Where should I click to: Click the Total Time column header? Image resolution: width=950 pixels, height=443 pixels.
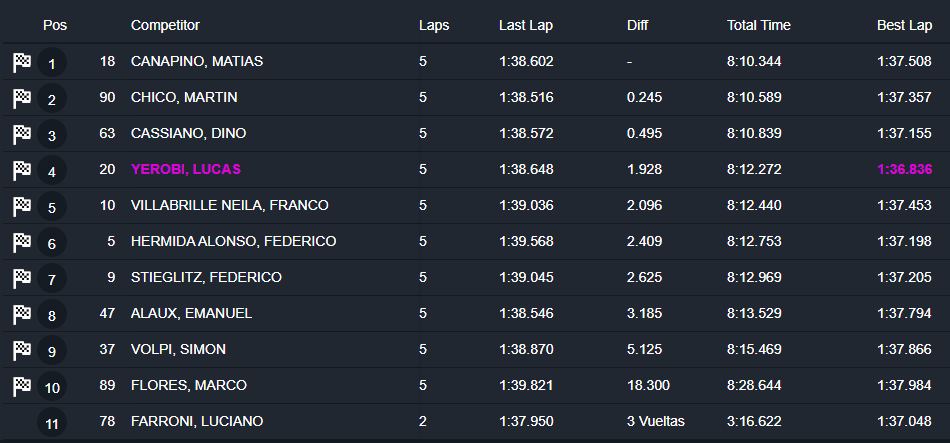click(758, 25)
